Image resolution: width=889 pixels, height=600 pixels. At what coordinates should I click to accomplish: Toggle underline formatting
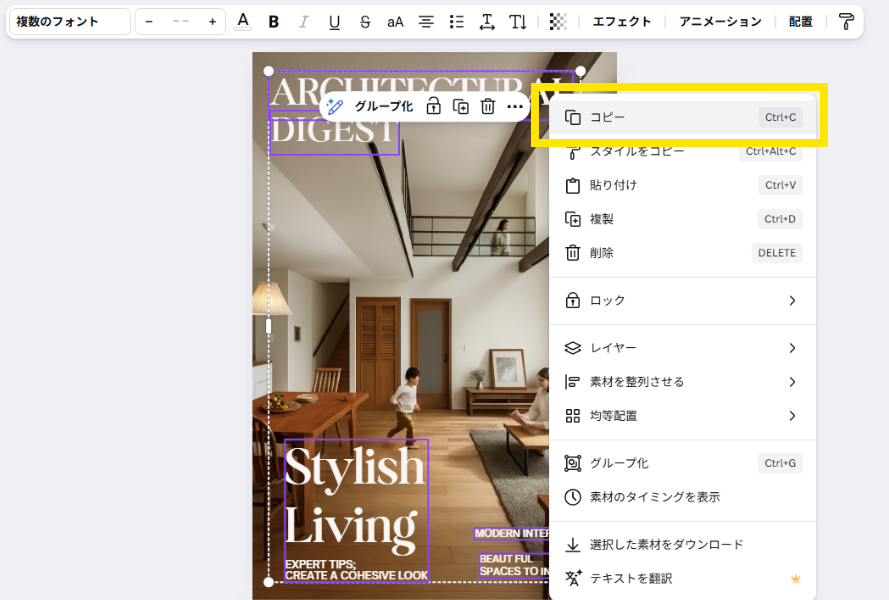[334, 22]
